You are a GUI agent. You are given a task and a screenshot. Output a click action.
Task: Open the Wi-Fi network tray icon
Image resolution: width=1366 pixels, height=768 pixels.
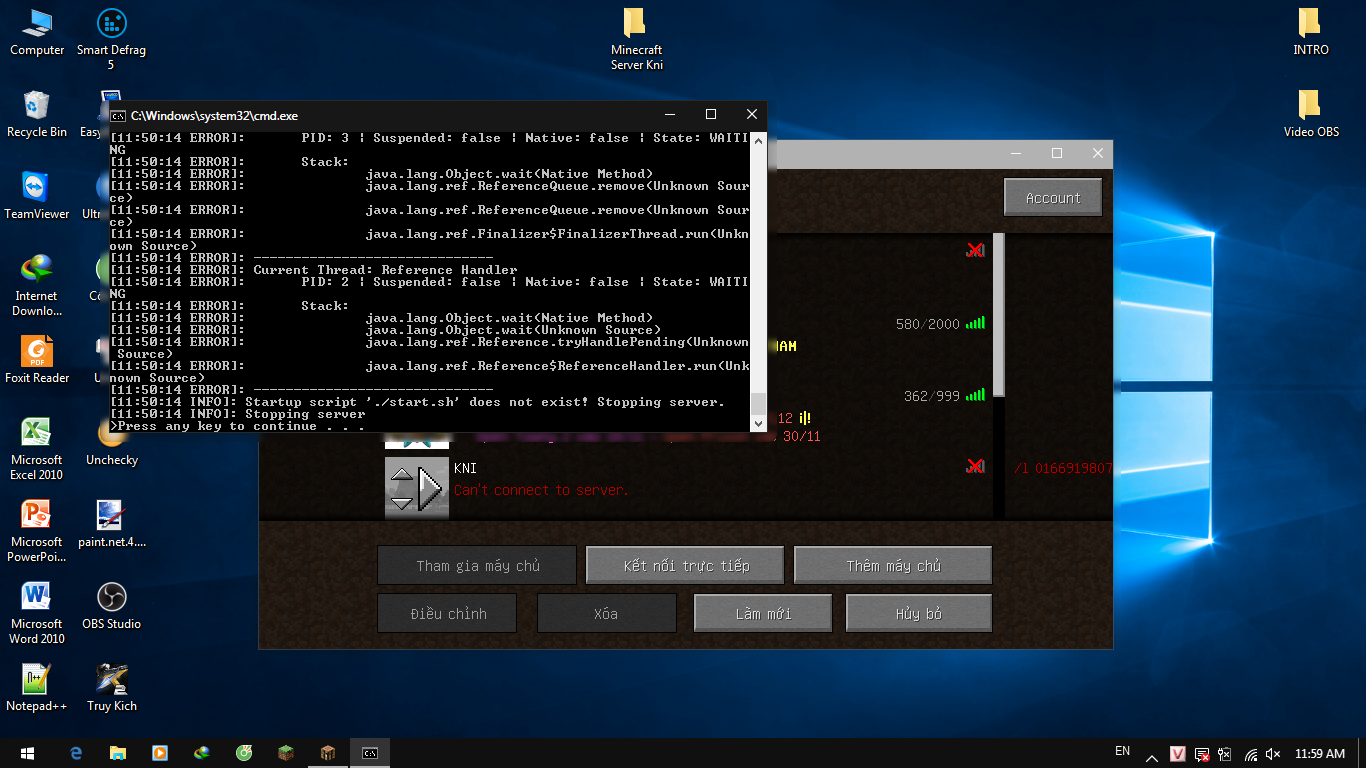click(x=1251, y=754)
